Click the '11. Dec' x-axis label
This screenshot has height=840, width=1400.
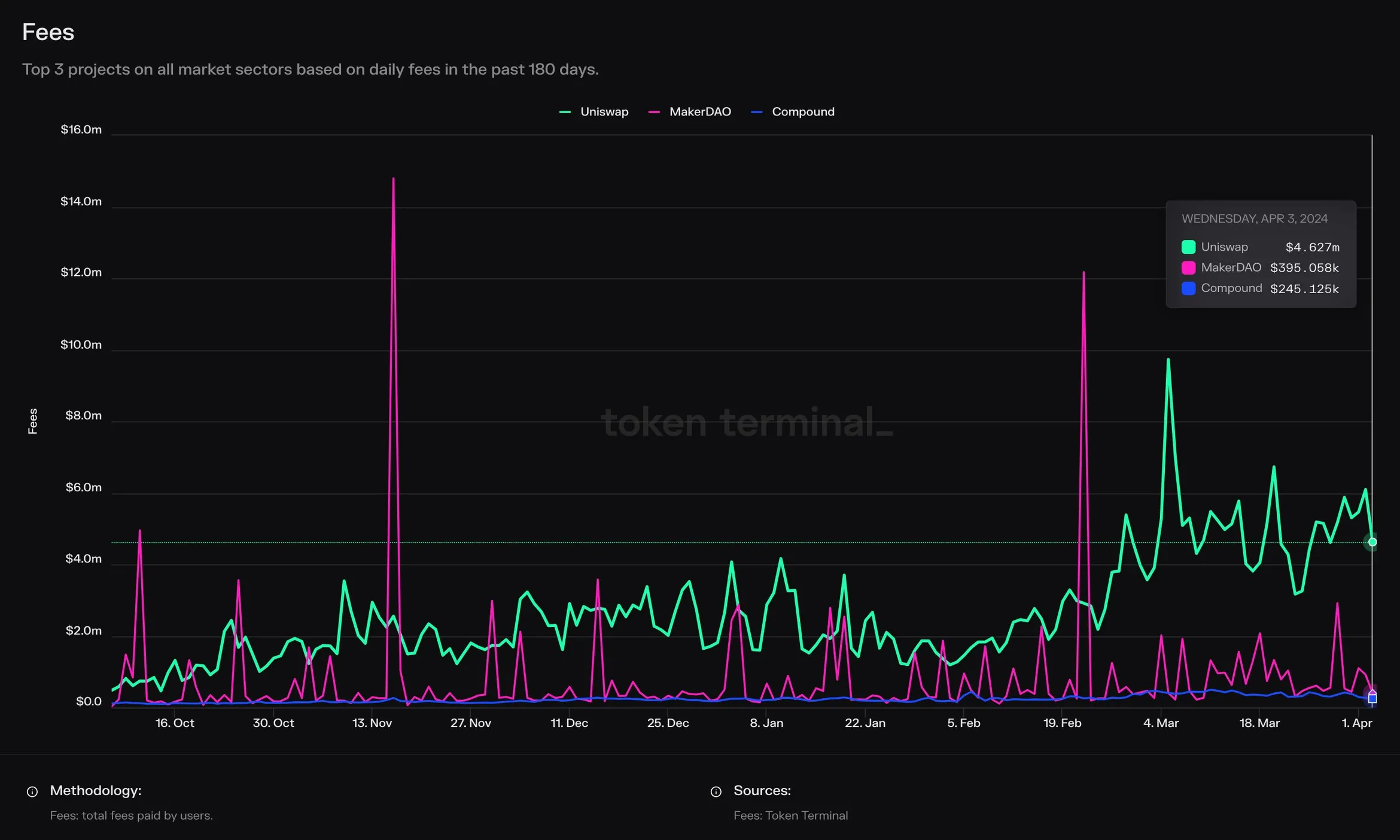click(569, 723)
